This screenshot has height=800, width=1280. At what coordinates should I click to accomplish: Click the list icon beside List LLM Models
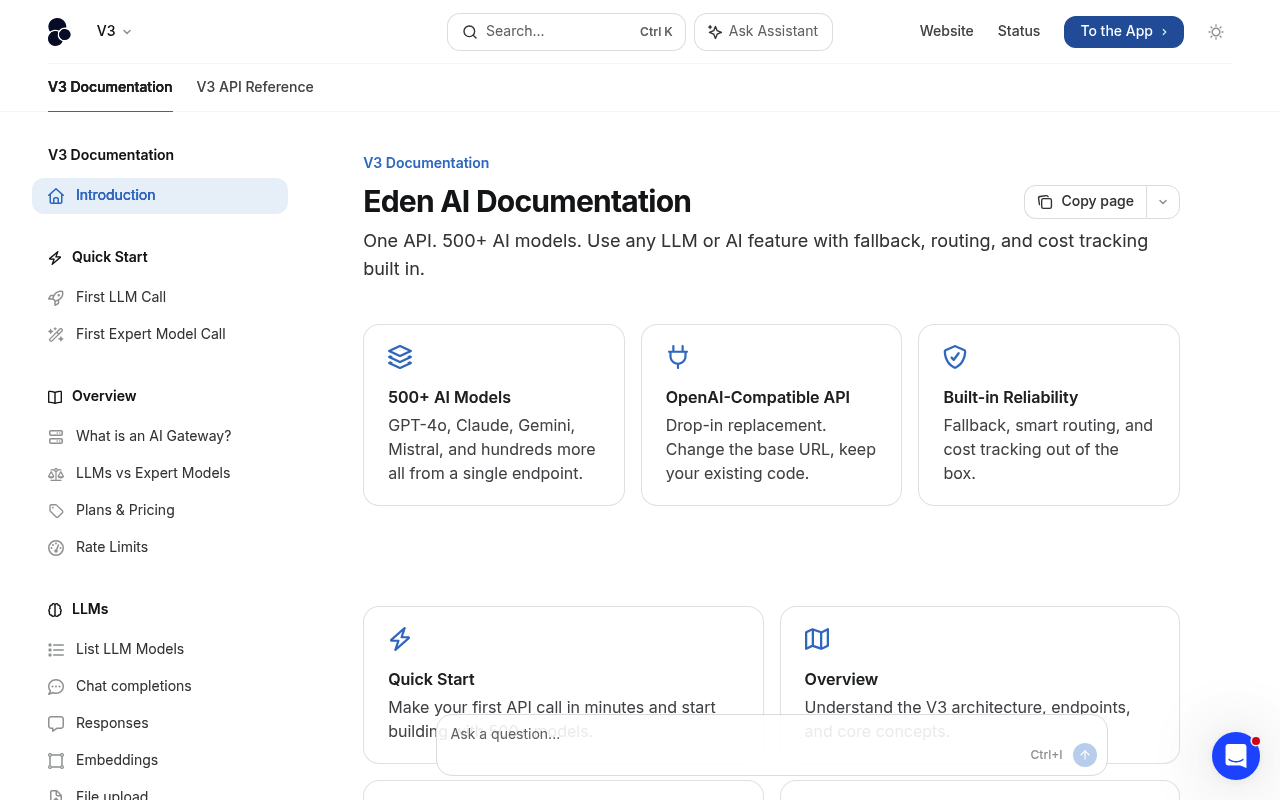point(56,650)
